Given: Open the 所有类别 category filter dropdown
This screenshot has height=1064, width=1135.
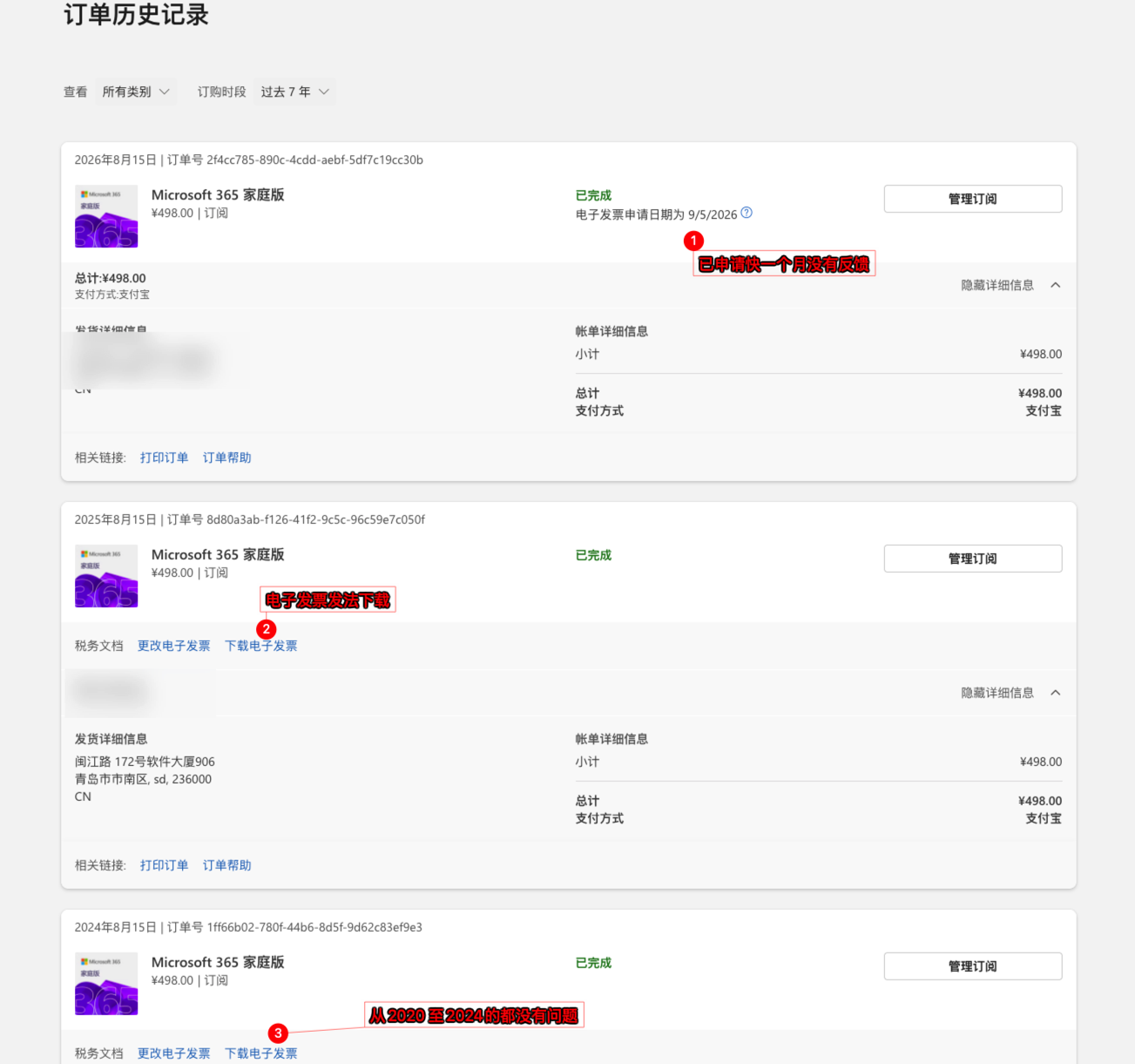Looking at the screenshot, I should 136,91.
